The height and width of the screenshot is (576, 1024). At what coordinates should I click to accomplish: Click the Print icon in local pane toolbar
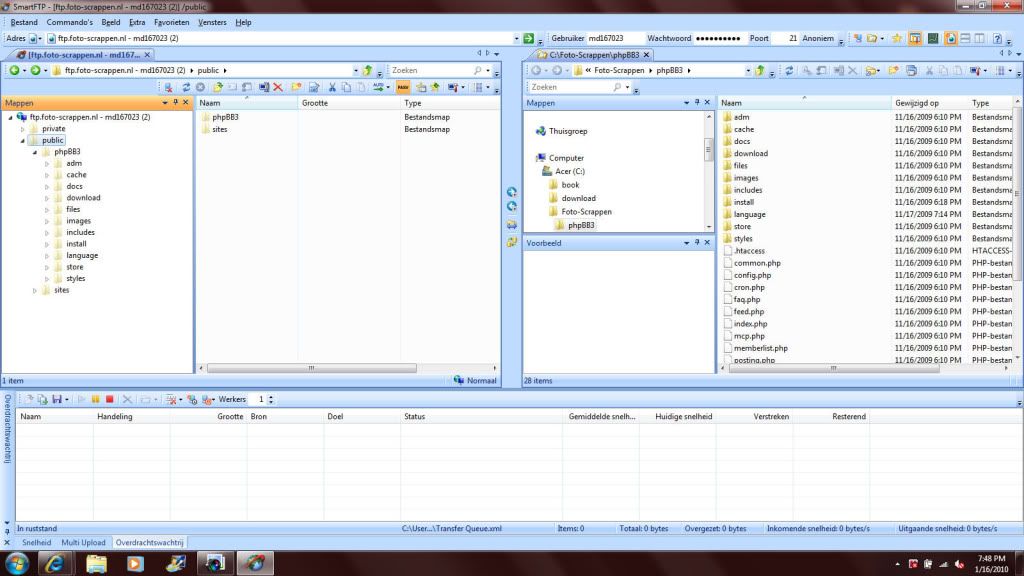(911, 70)
